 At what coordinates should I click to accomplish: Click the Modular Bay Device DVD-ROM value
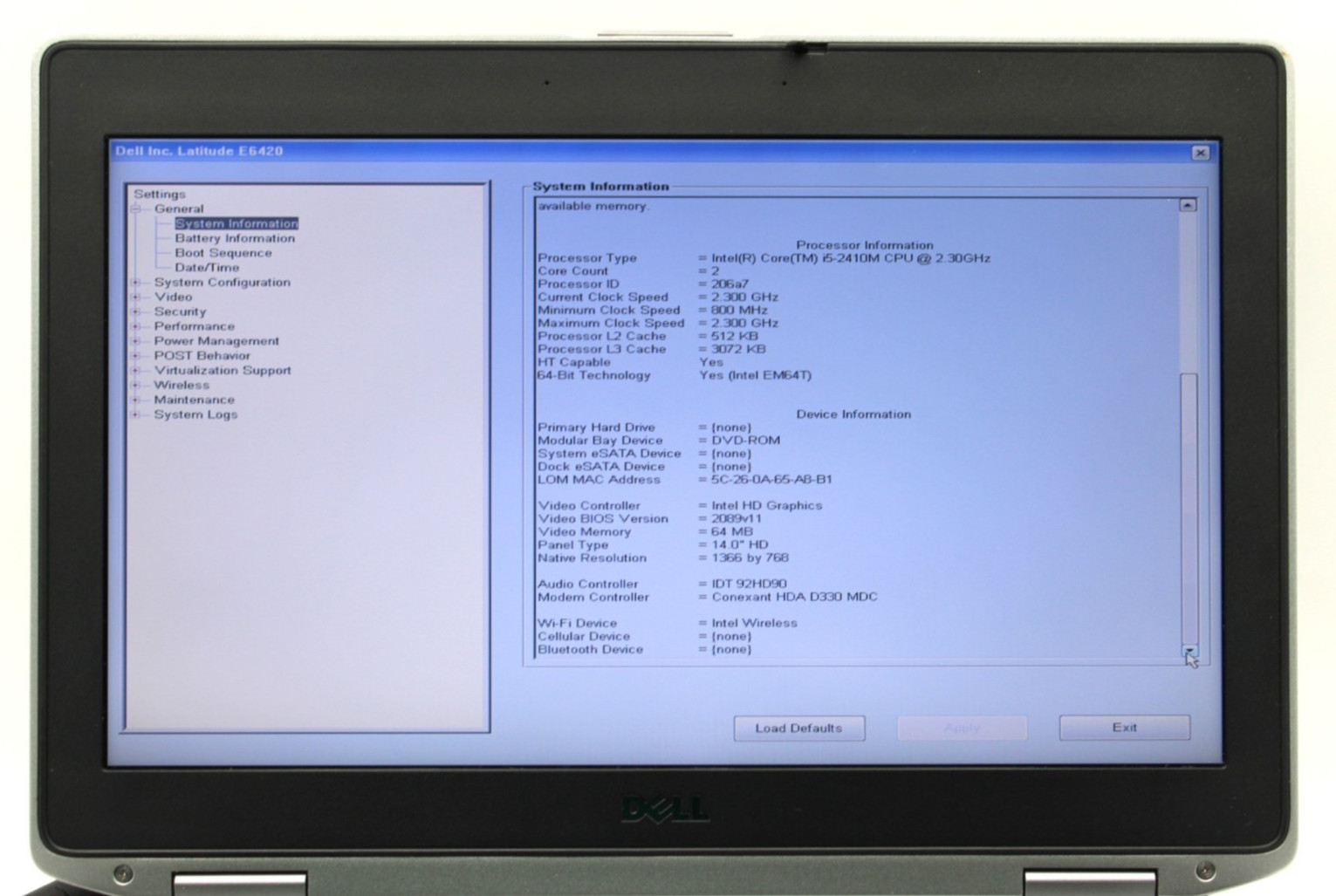pyautogui.click(x=745, y=441)
